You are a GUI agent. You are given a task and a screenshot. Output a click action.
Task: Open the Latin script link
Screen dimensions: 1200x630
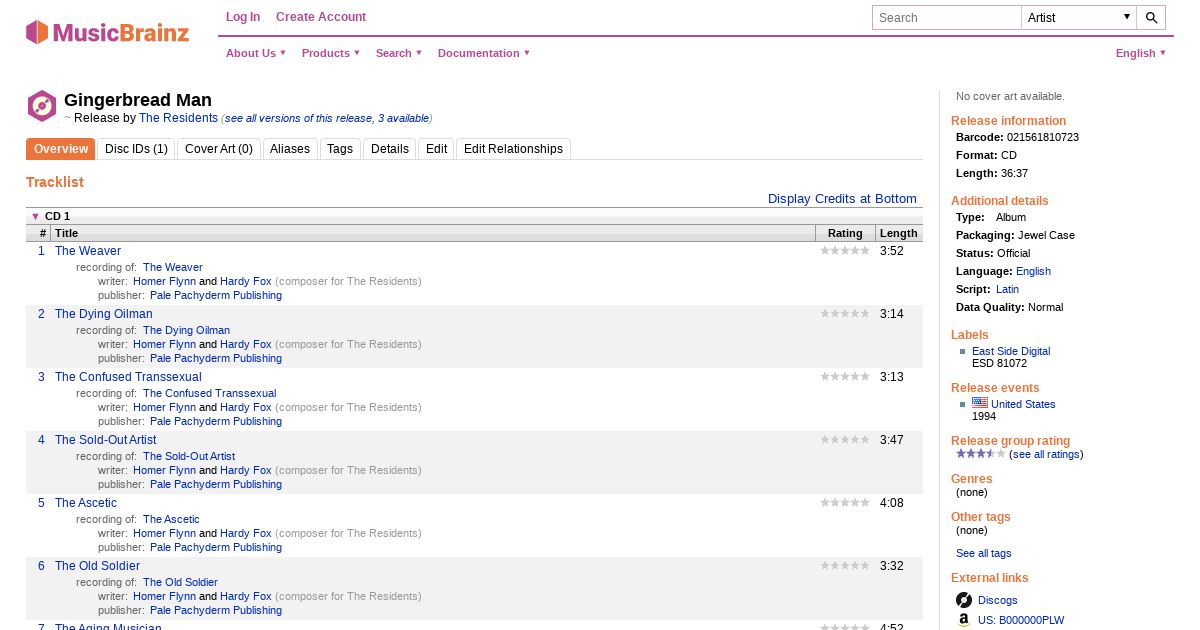[x=1008, y=289]
